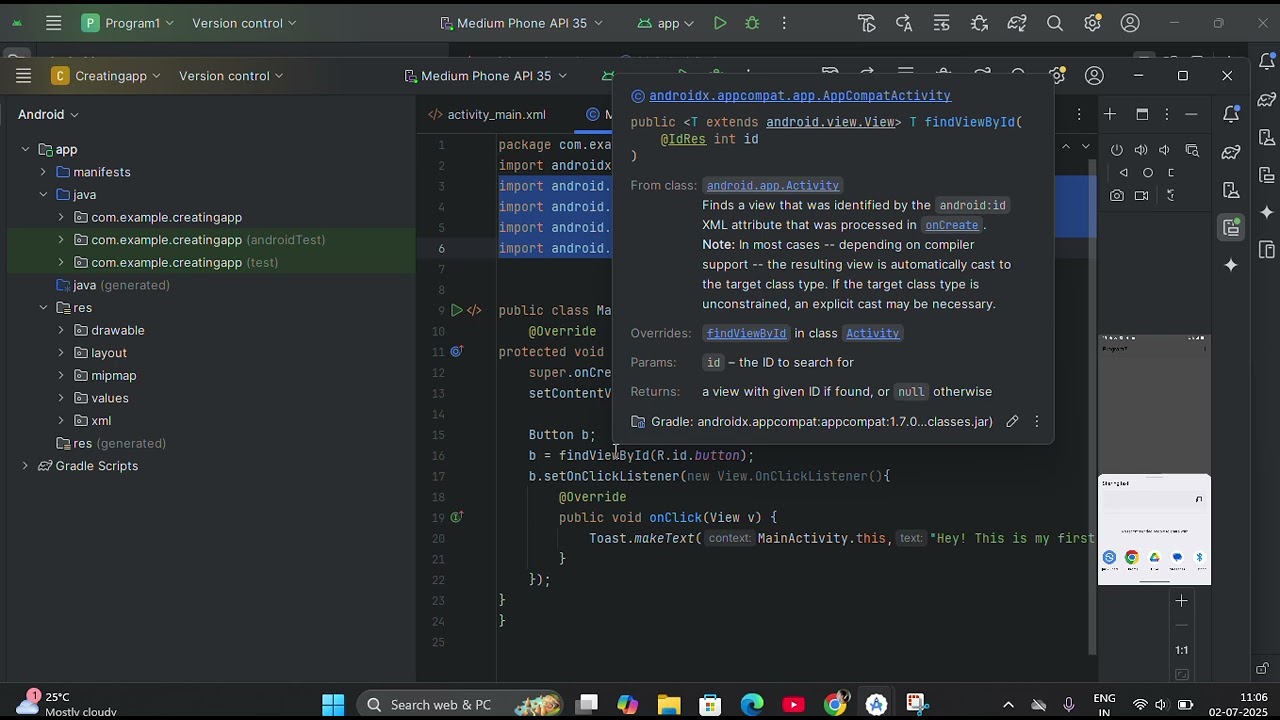
Task: Collapse the res folder
Action: pyautogui.click(x=43, y=308)
